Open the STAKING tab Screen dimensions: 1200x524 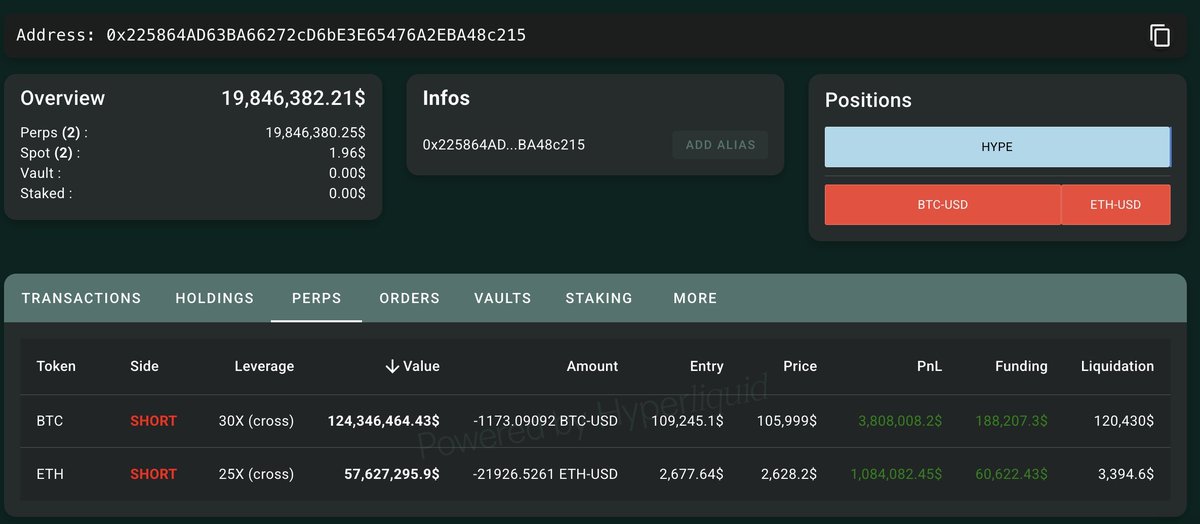(599, 298)
